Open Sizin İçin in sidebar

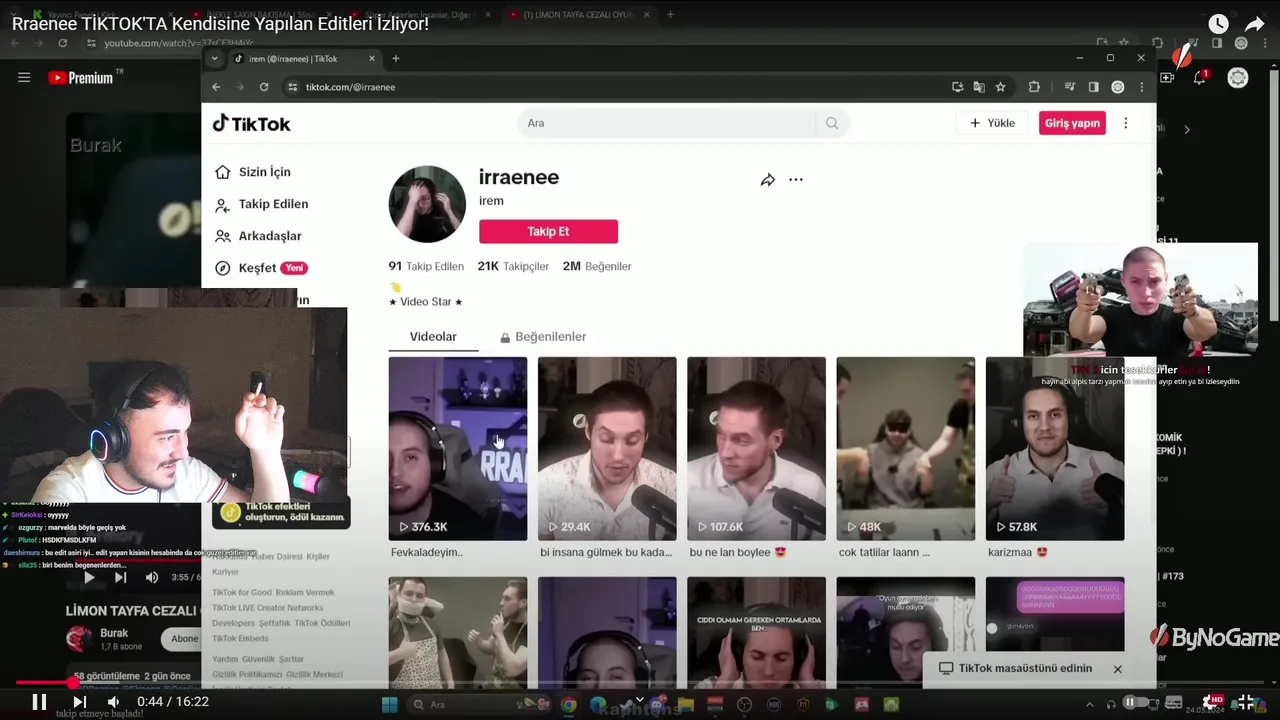[253, 172]
